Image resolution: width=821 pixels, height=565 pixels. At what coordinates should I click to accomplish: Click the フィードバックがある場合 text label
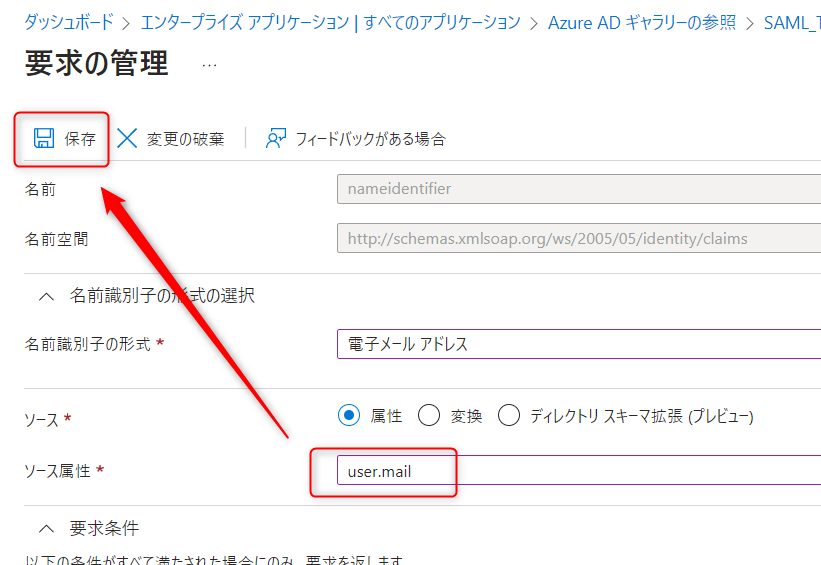click(370, 139)
